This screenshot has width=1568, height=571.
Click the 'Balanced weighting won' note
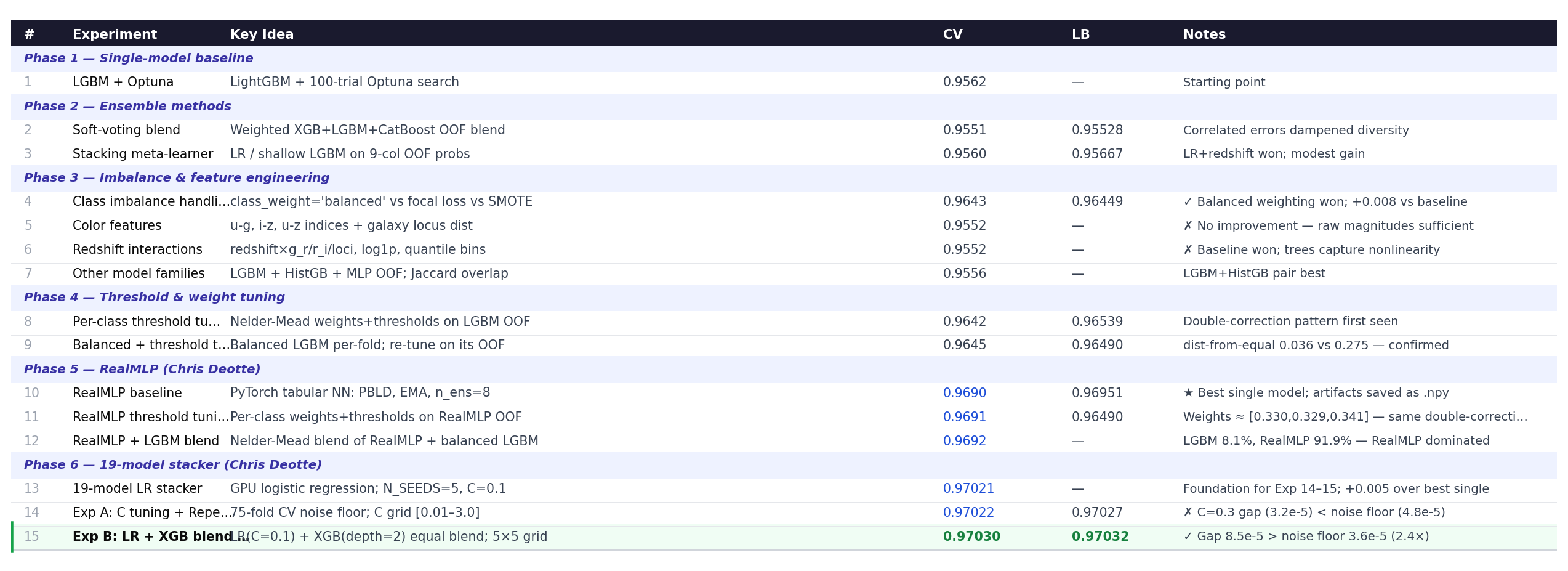point(1325,202)
